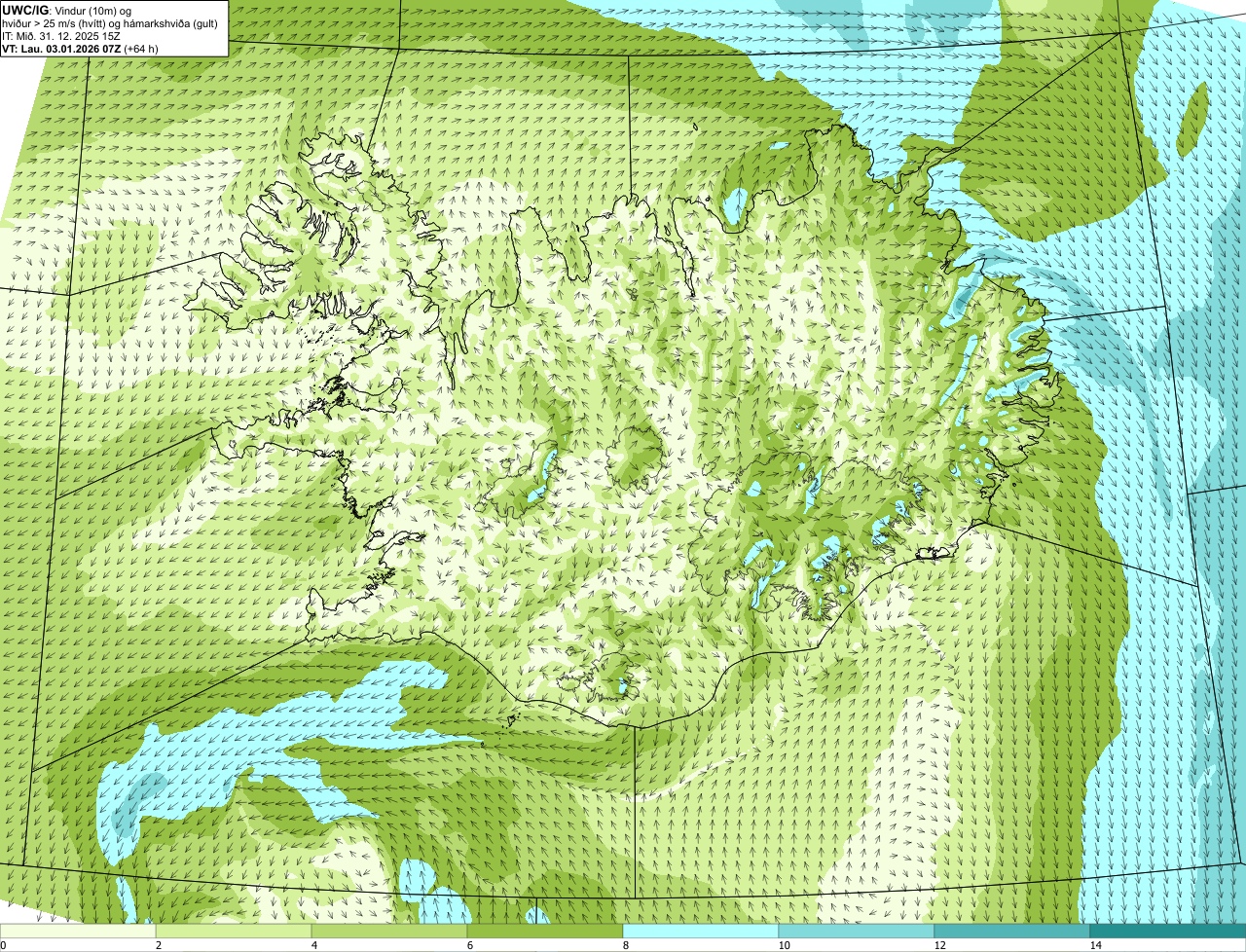1246x952 pixels.
Task: Click the 0–2 m/s palest legend swatch
Action: (x=78, y=931)
